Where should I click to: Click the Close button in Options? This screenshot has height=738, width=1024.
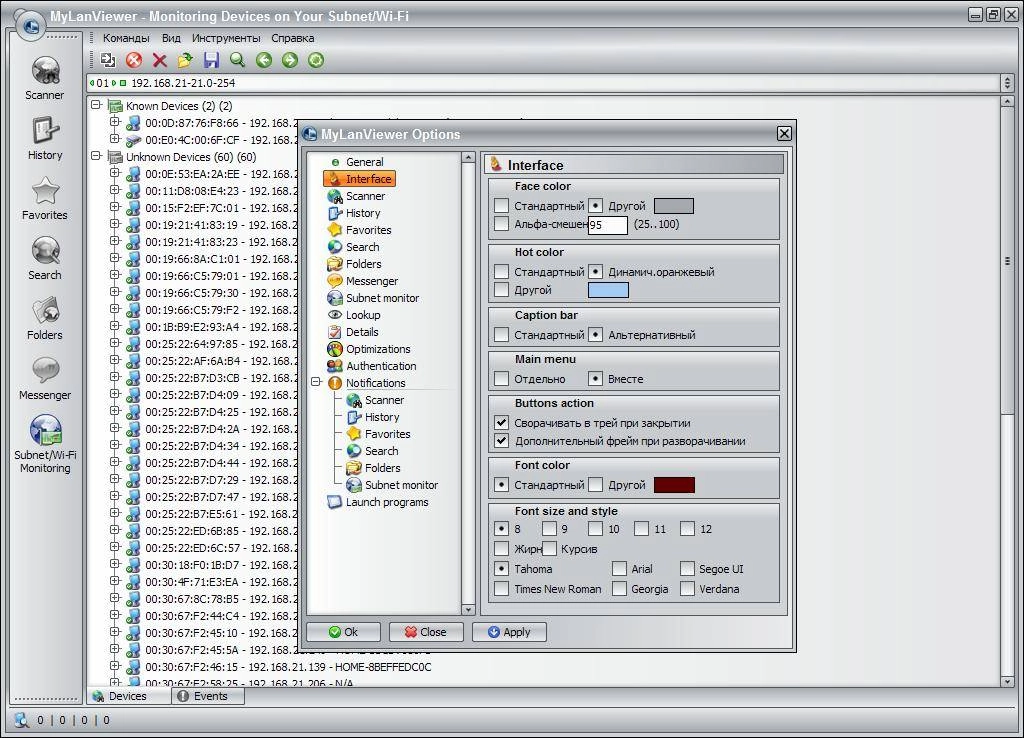point(426,632)
